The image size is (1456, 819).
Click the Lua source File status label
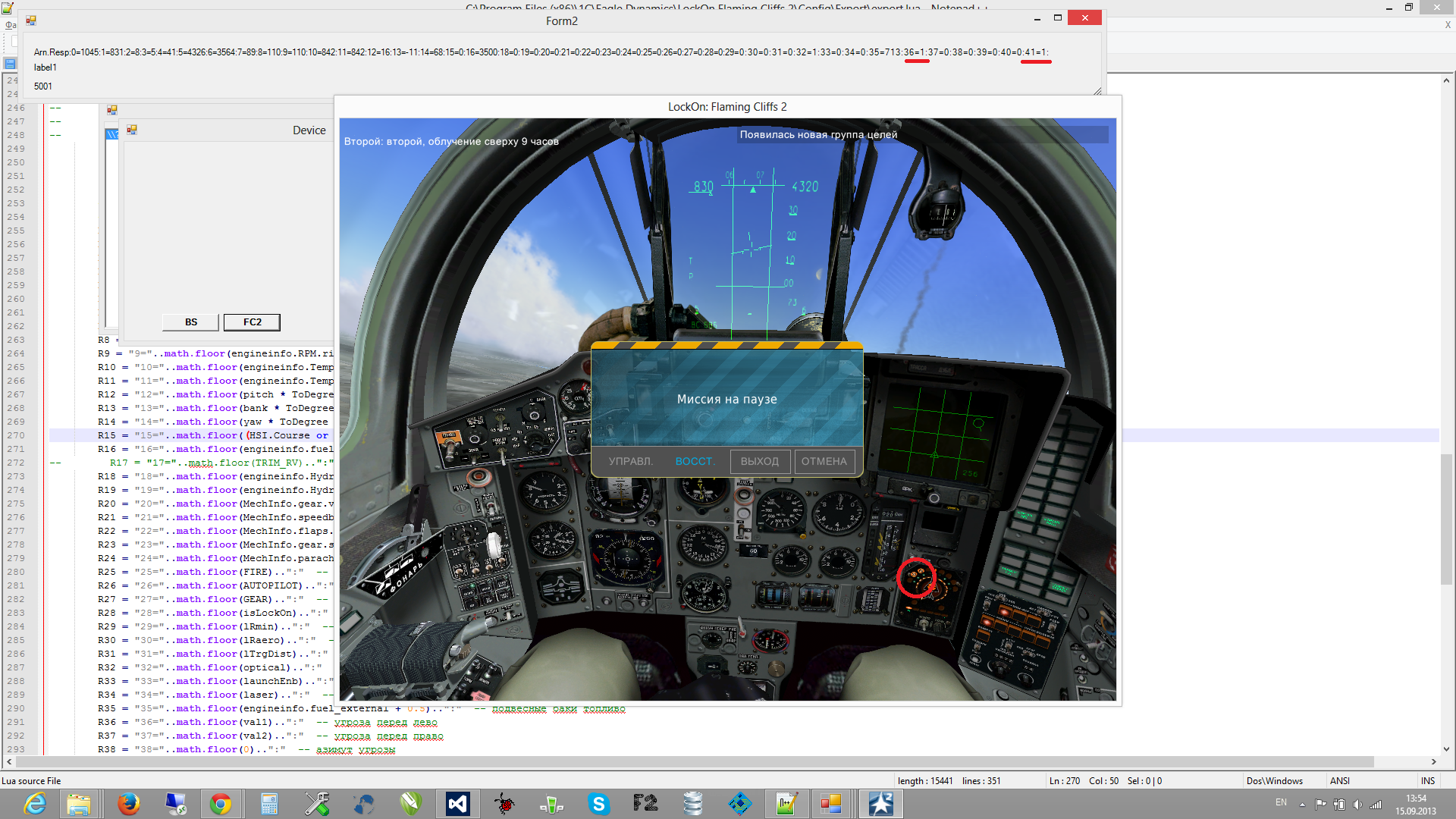pos(31,780)
